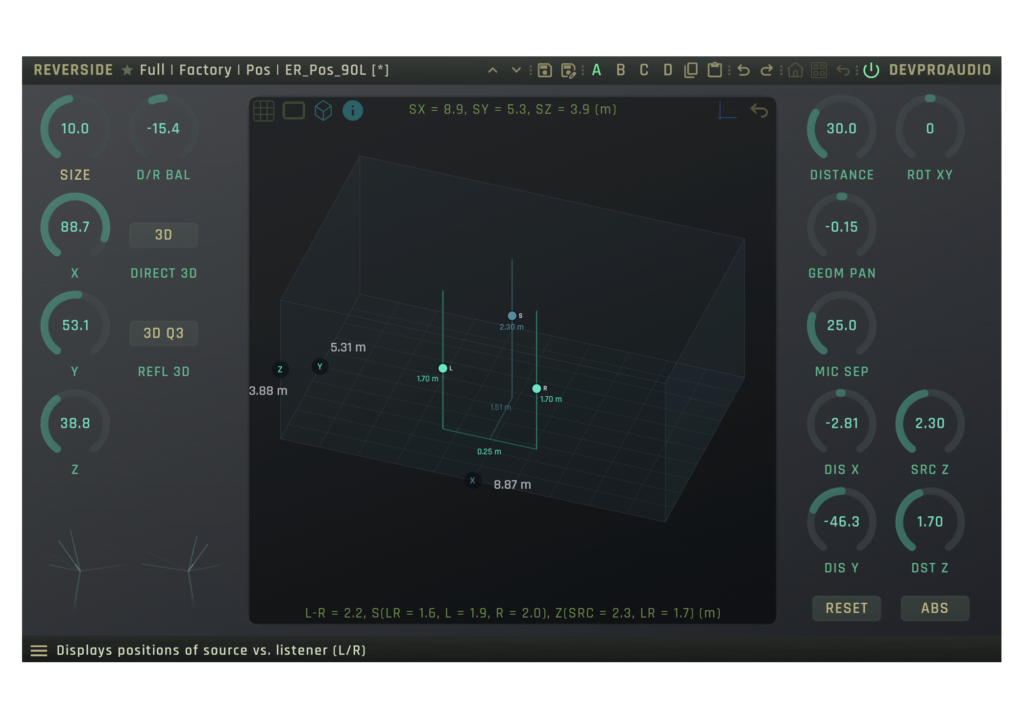Click the DIS X knob
Screen dimensions: 1024x720
click(842, 423)
